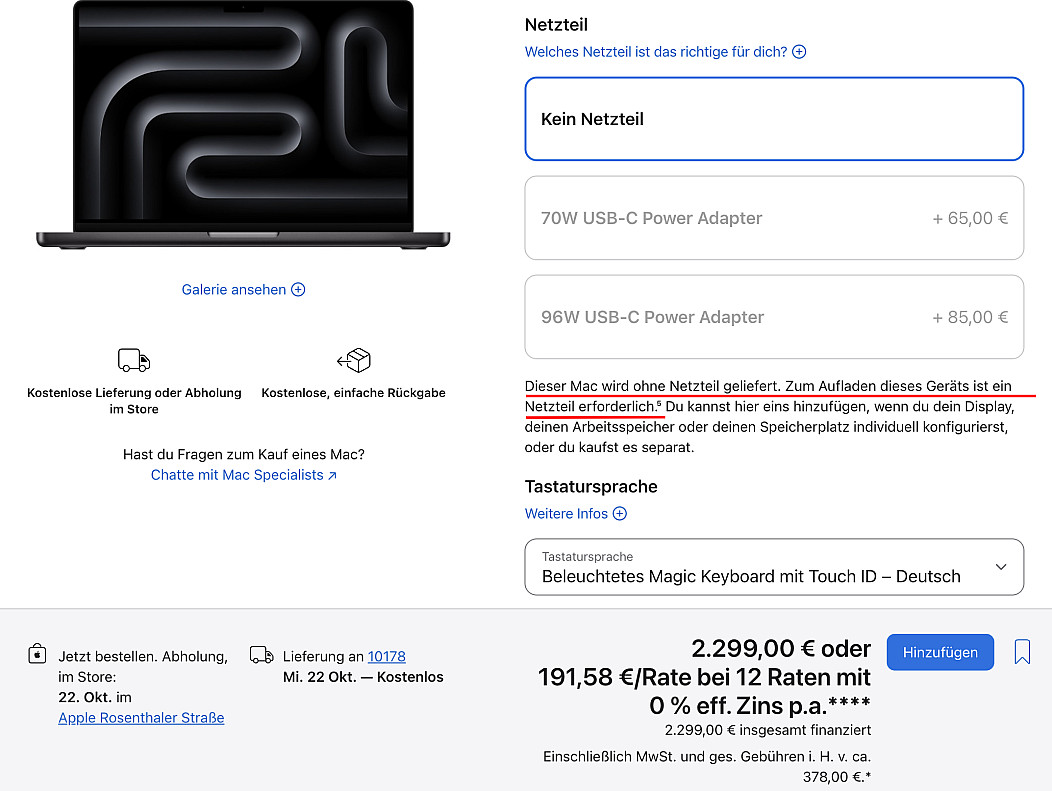Click the chevron arrow in keyboard language selector

click(x=1001, y=567)
